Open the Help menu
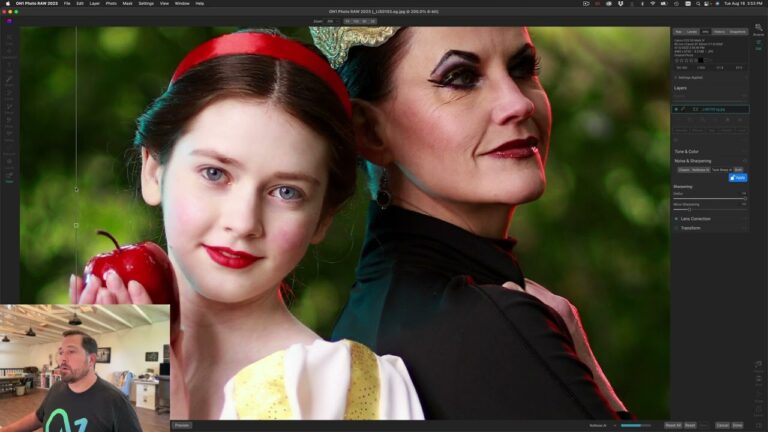768x432 pixels. 199,3
